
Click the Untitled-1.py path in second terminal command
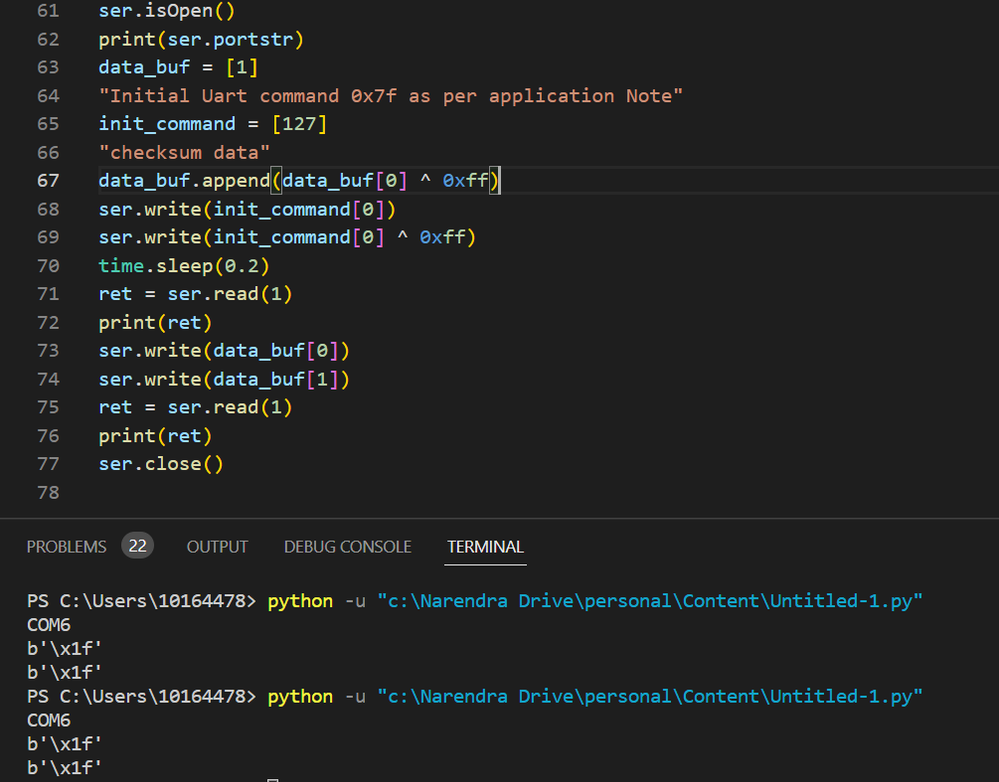click(649, 697)
